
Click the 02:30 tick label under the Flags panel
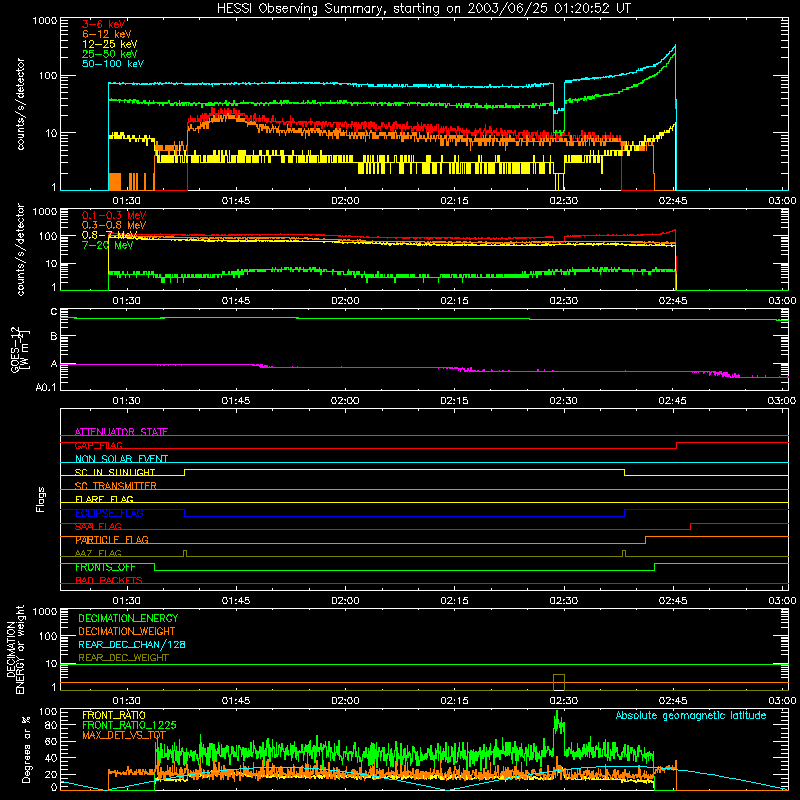pyautogui.click(x=563, y=601)
